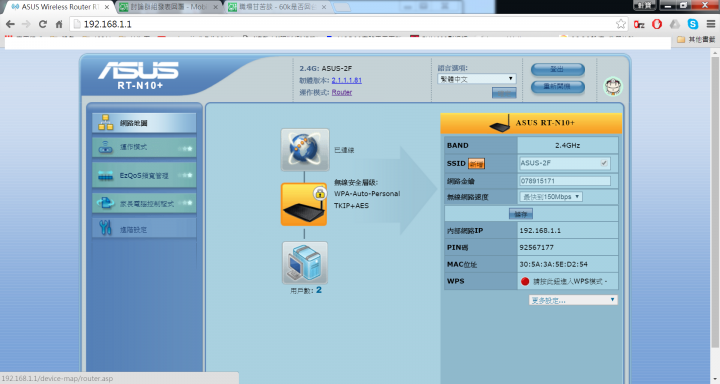Toggle the checkbox in the SSID field

coord(604,163)
